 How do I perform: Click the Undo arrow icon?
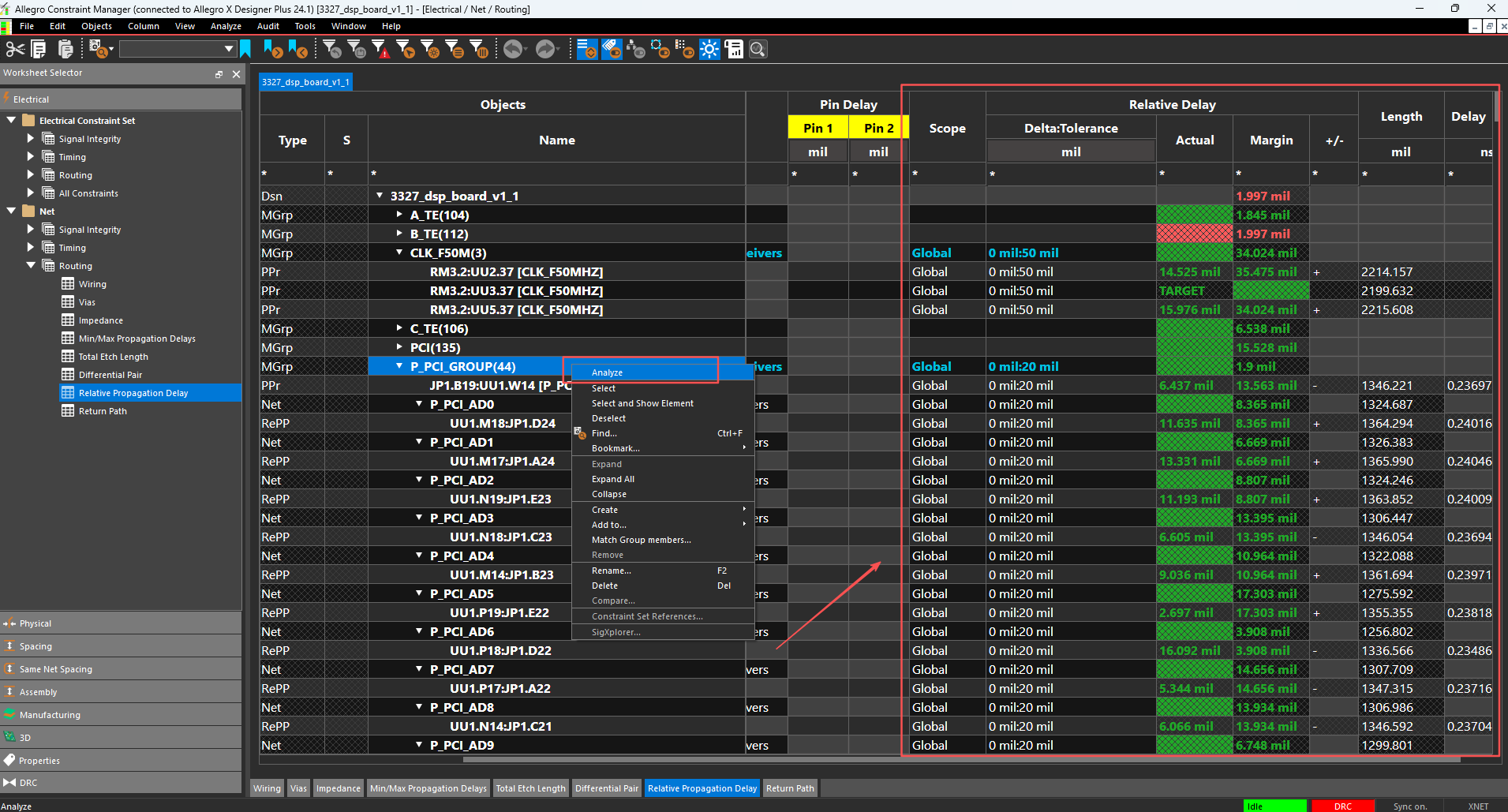(513, 50)
